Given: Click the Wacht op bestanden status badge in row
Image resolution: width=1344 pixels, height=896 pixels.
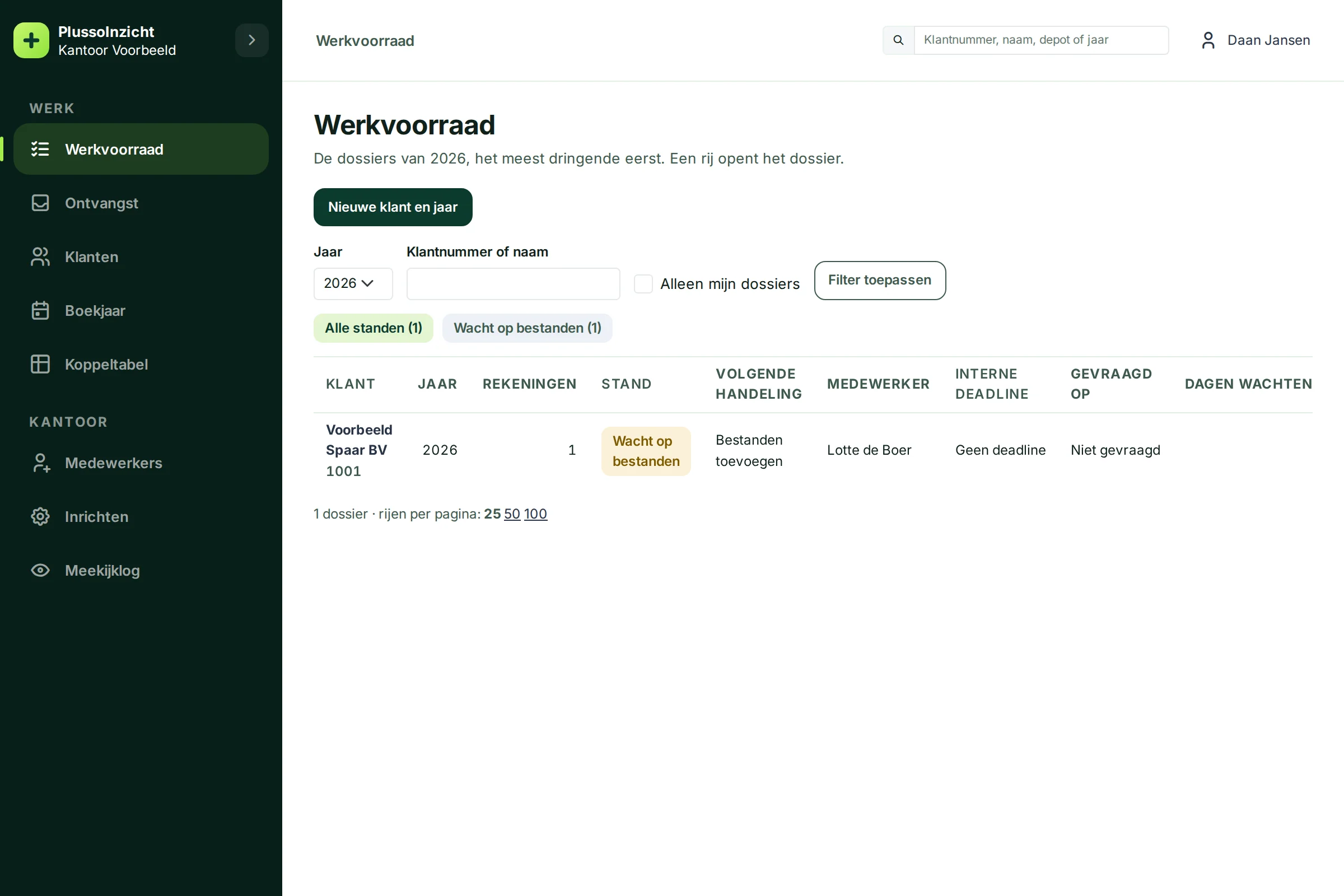Looking at the screenshot, I should (646, 451).
